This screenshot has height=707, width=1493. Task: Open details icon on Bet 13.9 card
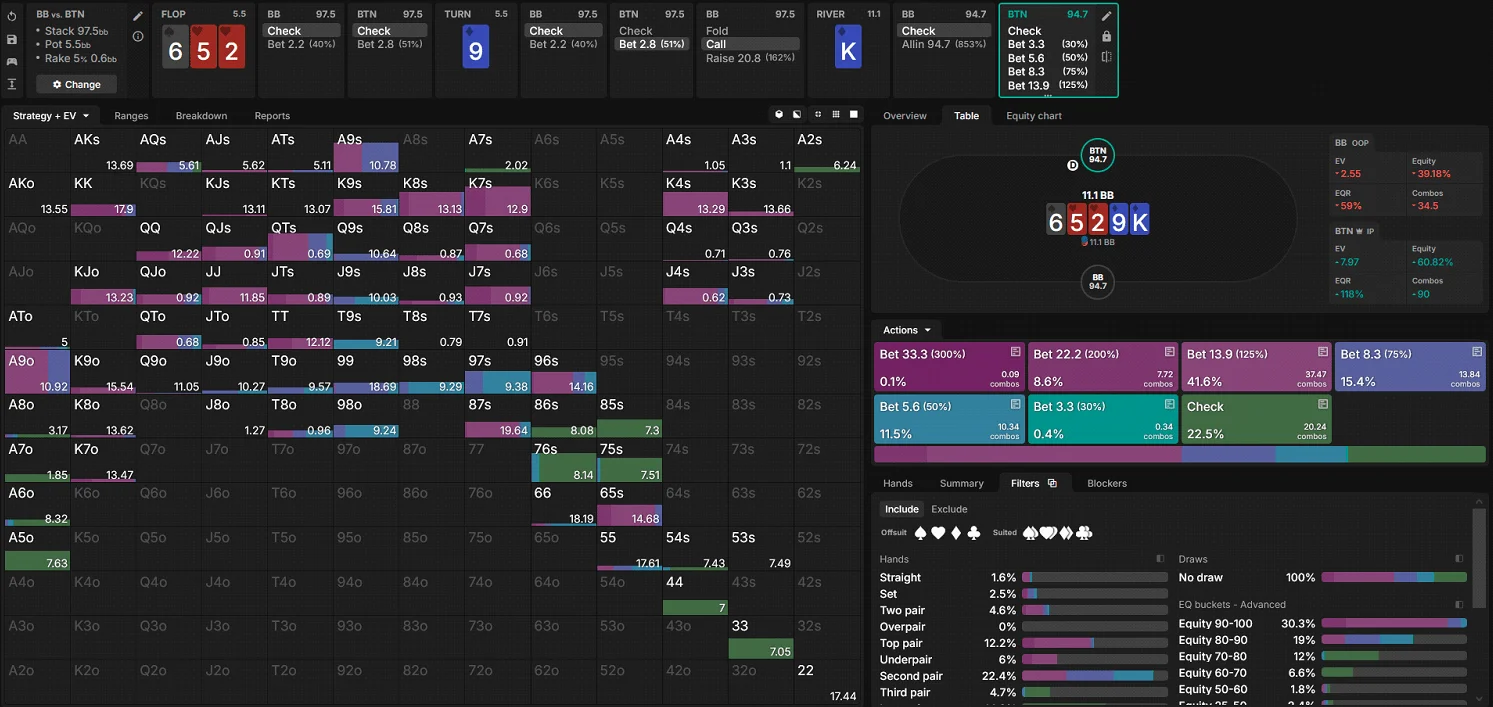(x=1322, y=352)
